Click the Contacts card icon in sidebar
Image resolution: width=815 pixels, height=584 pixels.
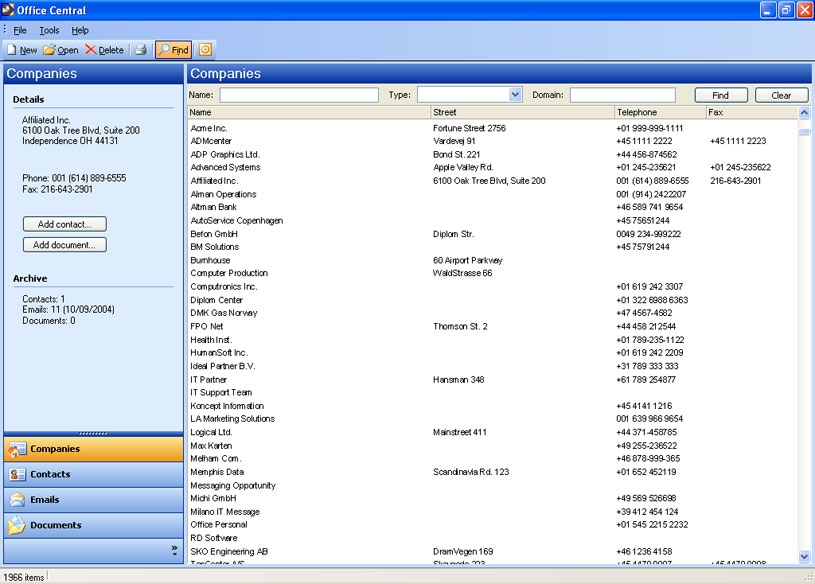[17, 474]
